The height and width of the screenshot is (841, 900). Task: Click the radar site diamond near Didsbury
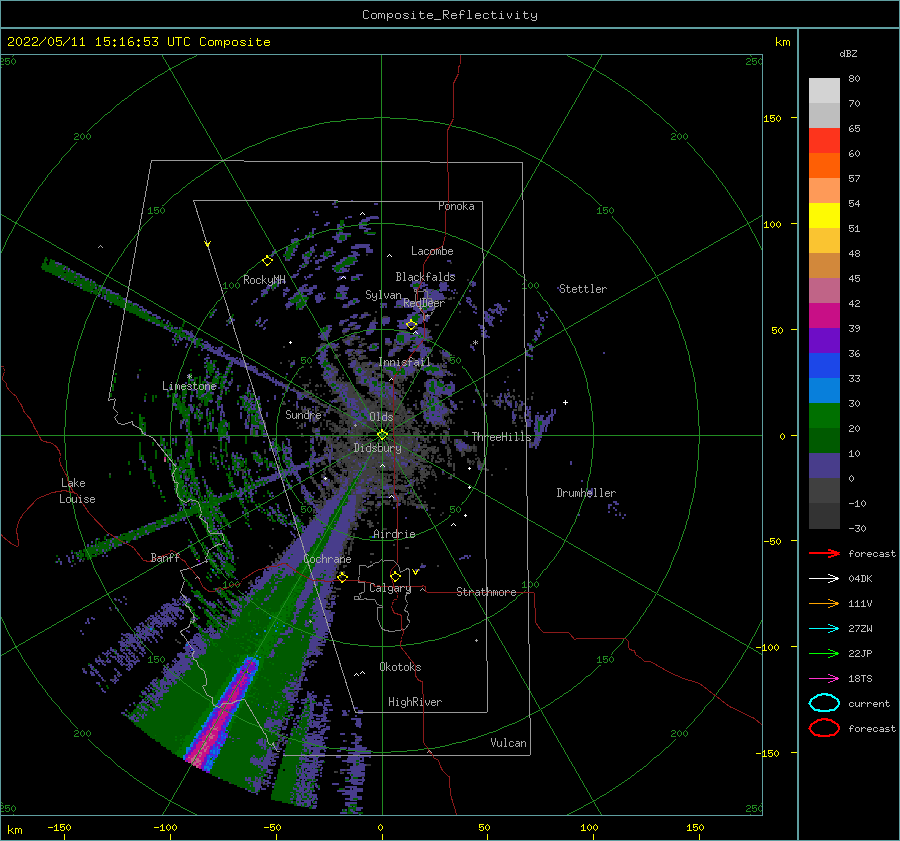click(382, 435)
